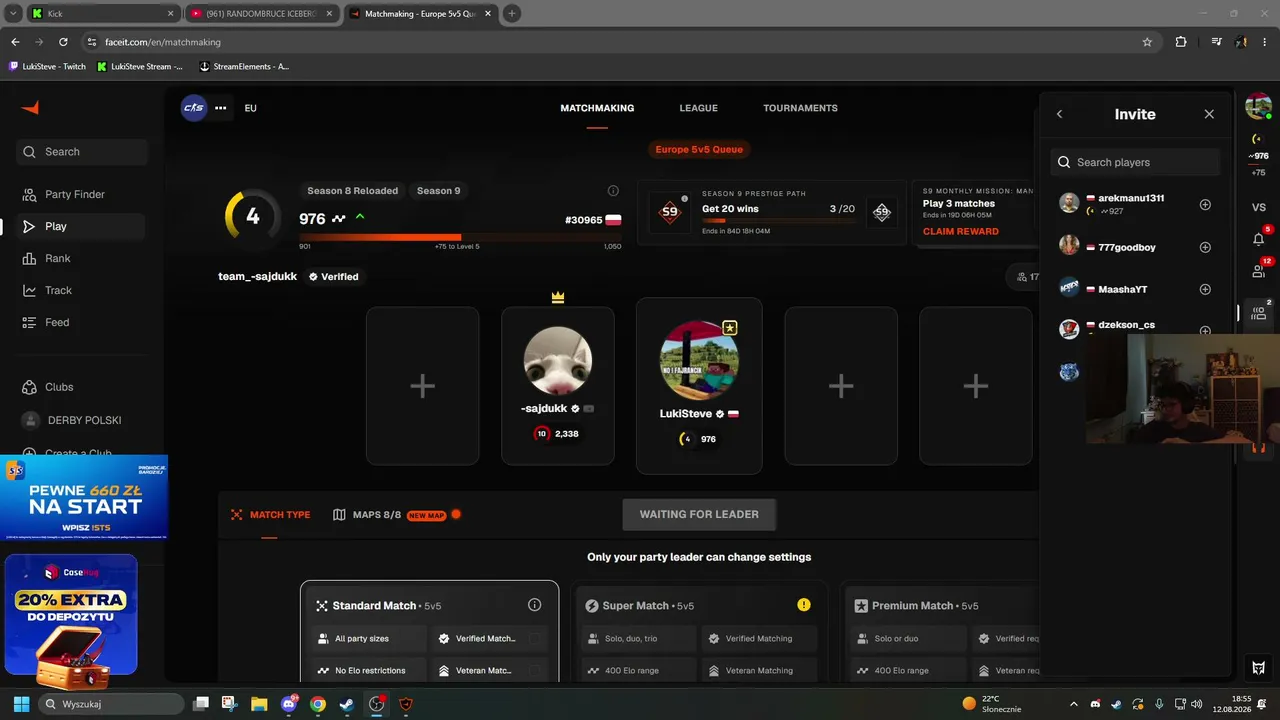Open the info icon beside Season 9
Image resolution: width=1280 pixels, height=720 pixels.
tap(613, 190)
